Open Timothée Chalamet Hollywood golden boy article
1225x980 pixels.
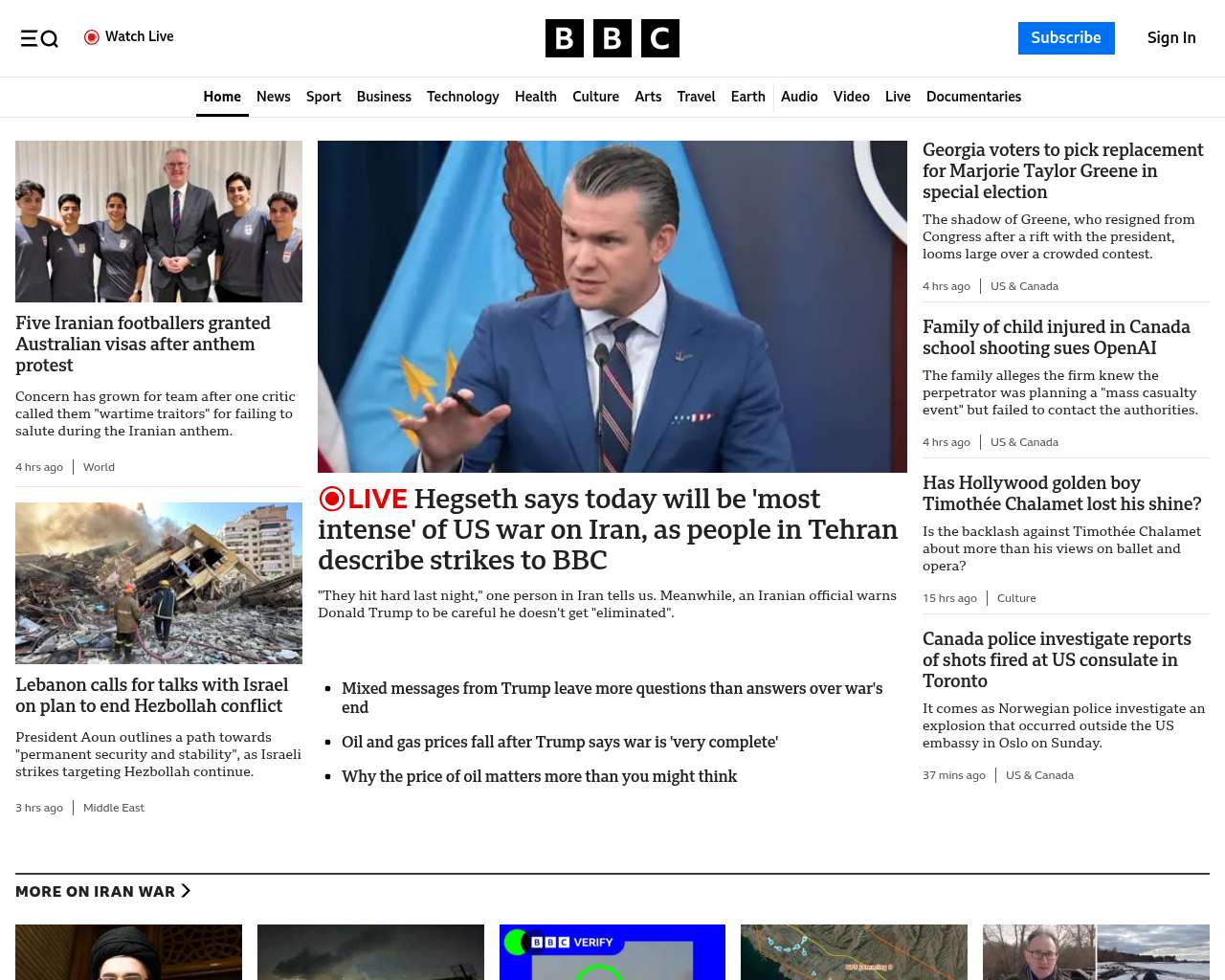point(1061,493)
